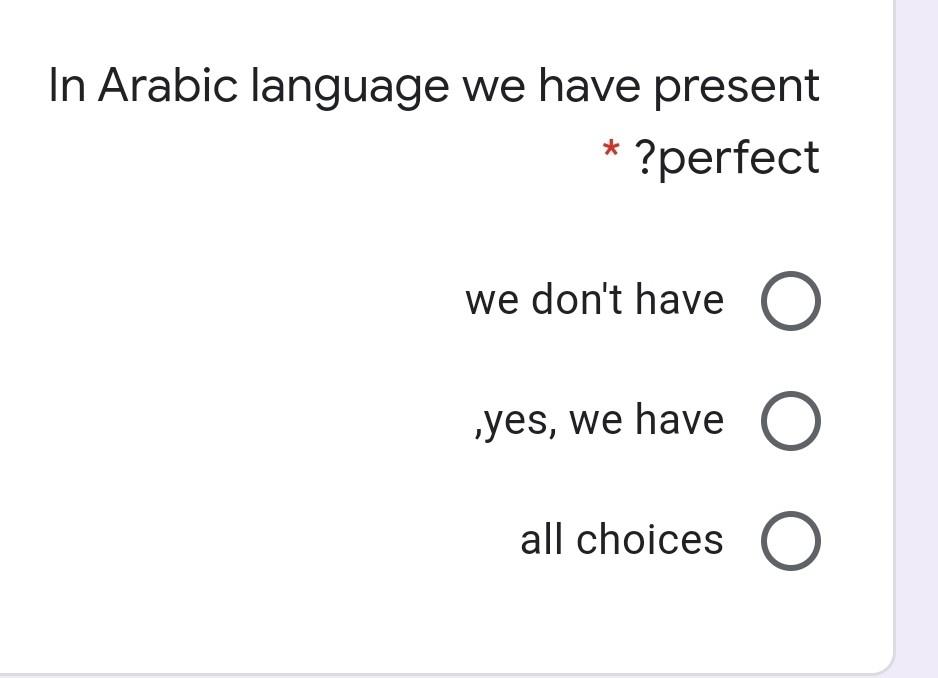The height and width of the screenshot is (678, 938).
Task: Select the "we don't have" radio button
Action: point(790,300)
